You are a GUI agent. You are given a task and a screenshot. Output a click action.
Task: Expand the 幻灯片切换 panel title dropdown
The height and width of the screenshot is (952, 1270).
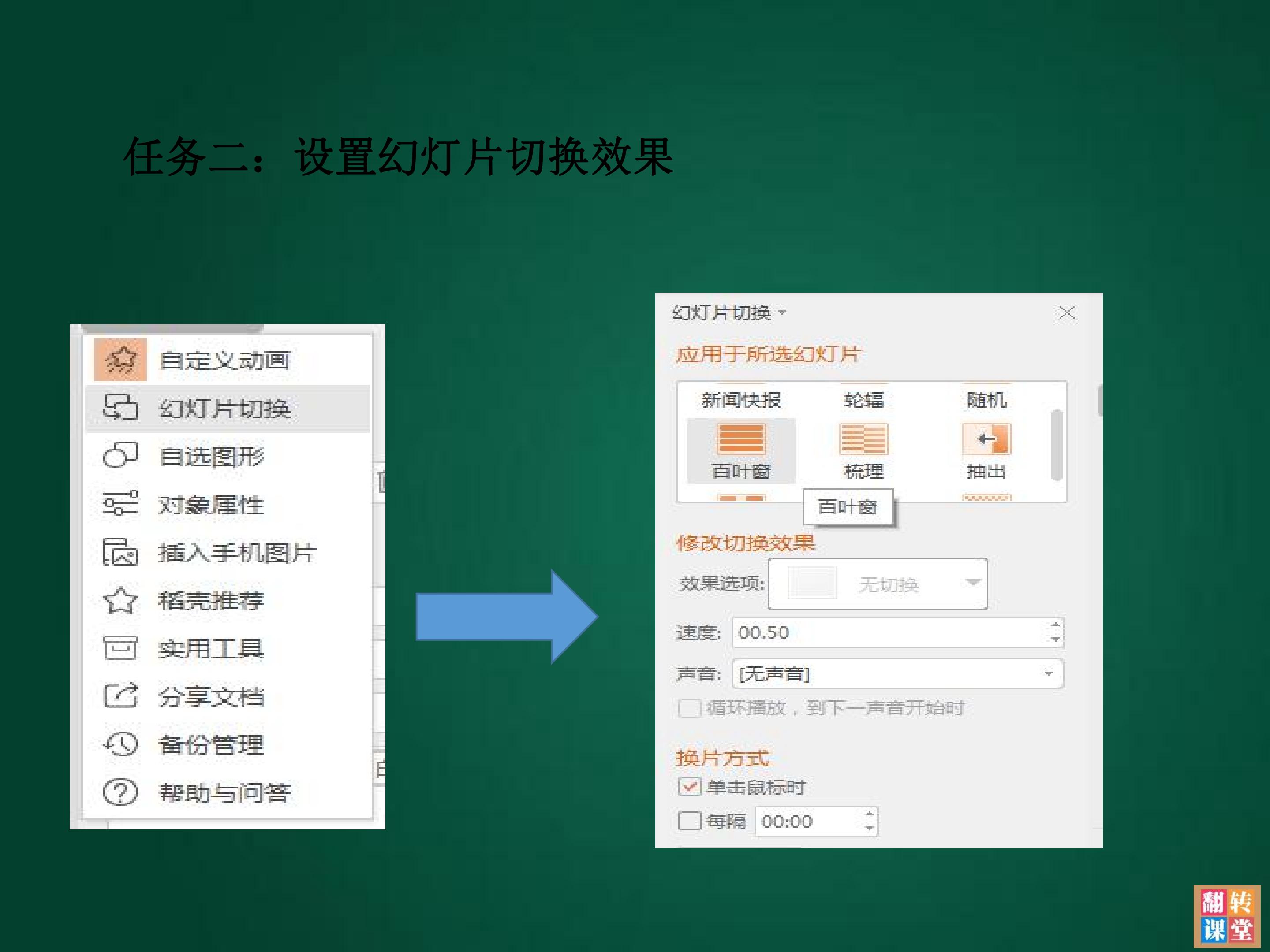point(782,313)
